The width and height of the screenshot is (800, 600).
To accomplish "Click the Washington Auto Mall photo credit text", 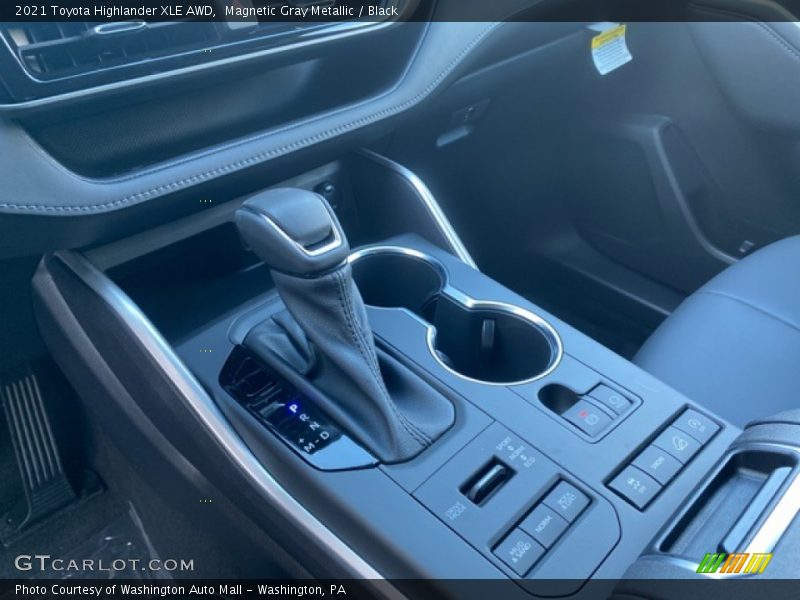I will 181,590.
